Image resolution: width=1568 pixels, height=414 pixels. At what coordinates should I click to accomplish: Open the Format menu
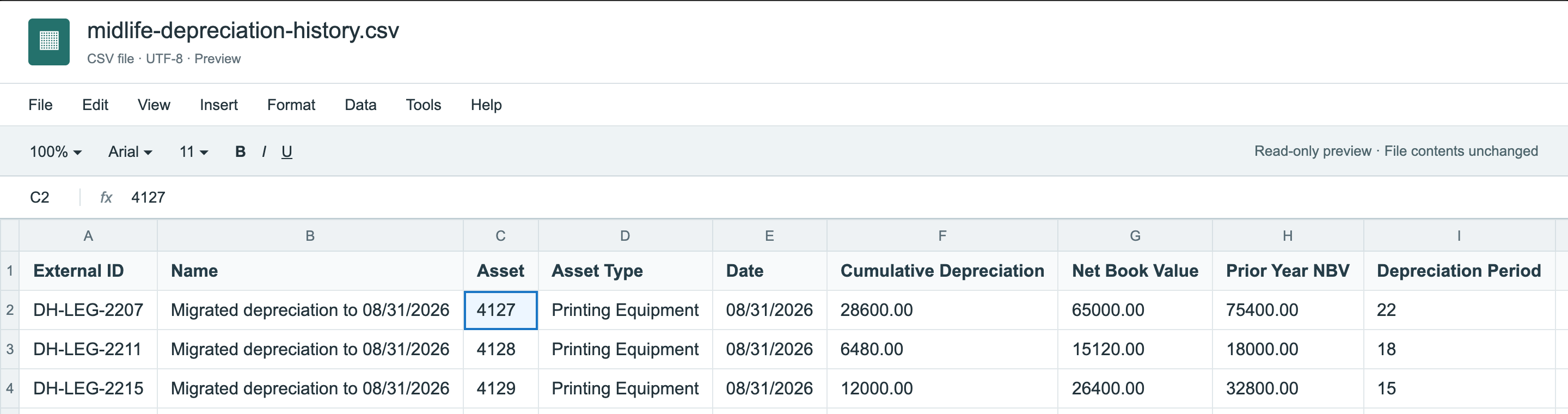[291, 105]
